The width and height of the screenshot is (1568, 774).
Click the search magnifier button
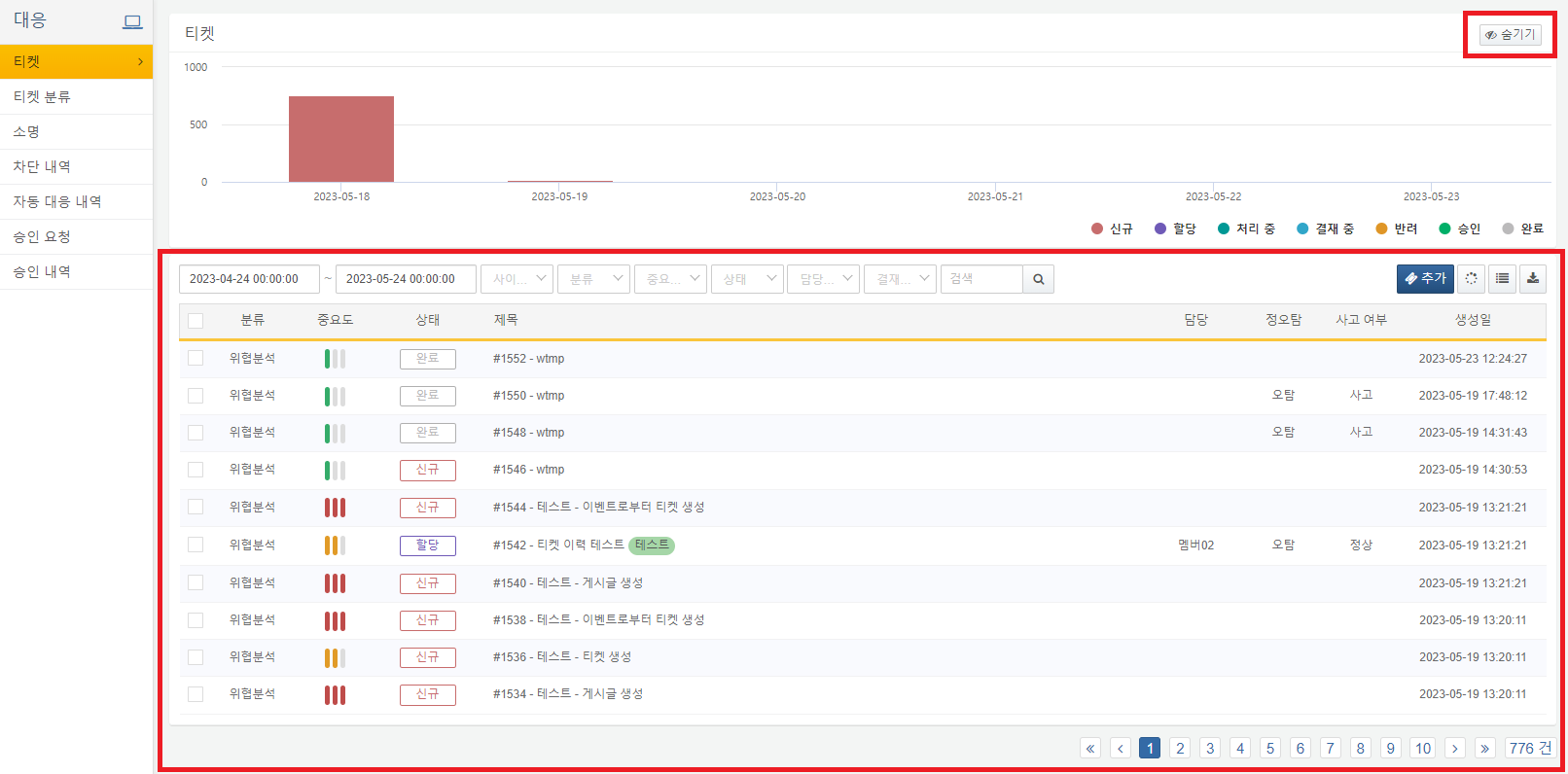[1039, 279]
